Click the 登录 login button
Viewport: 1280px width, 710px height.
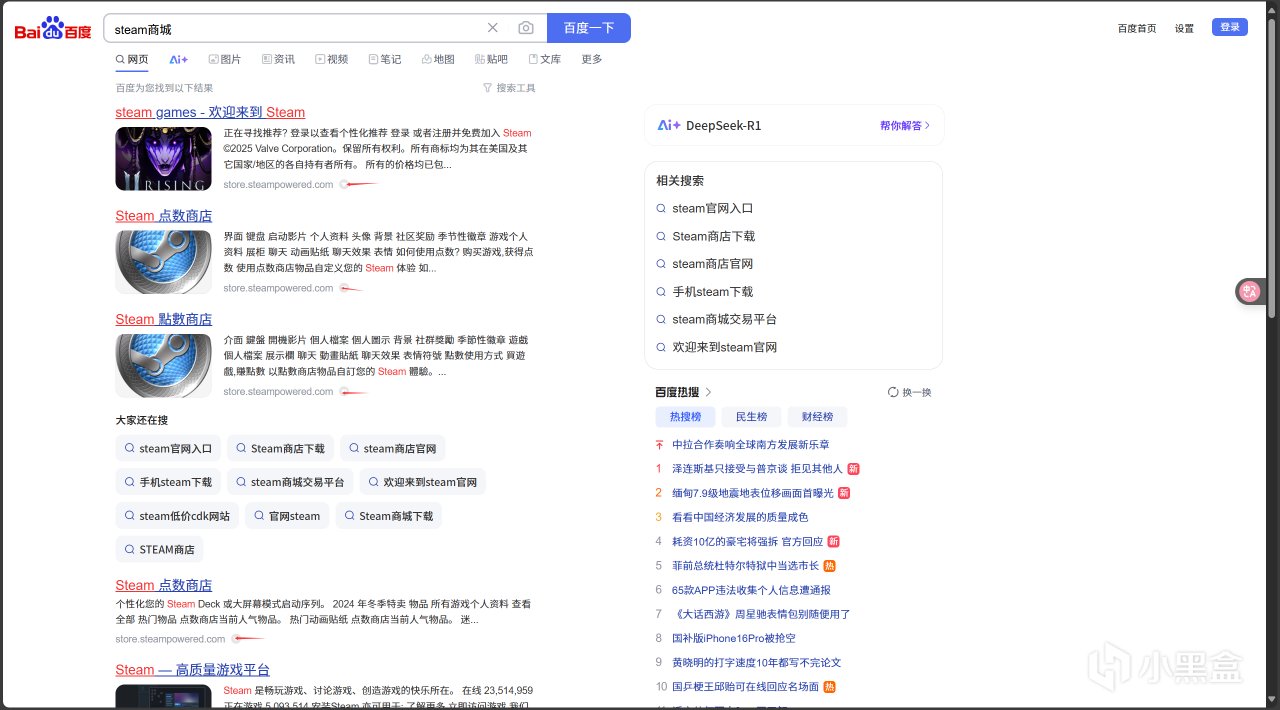pyautogui.click(x=1229, y=27)
